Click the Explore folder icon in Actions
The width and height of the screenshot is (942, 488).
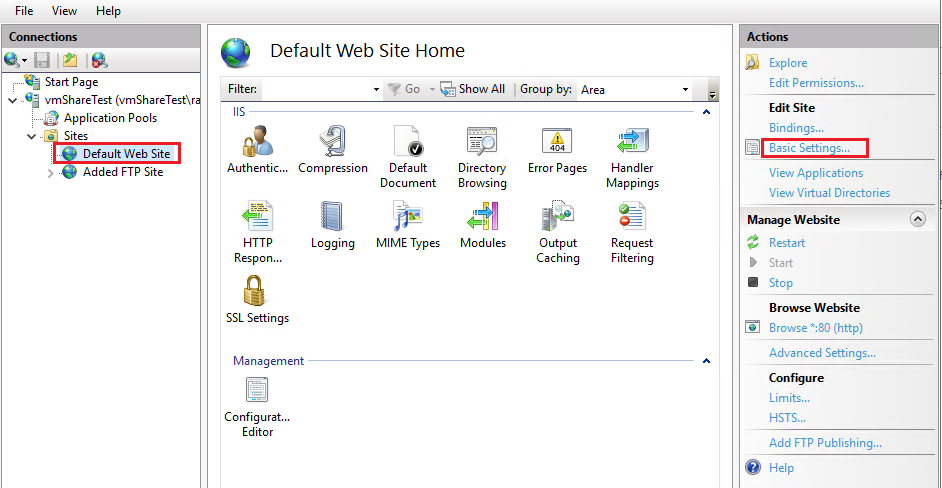pos(753,63)
